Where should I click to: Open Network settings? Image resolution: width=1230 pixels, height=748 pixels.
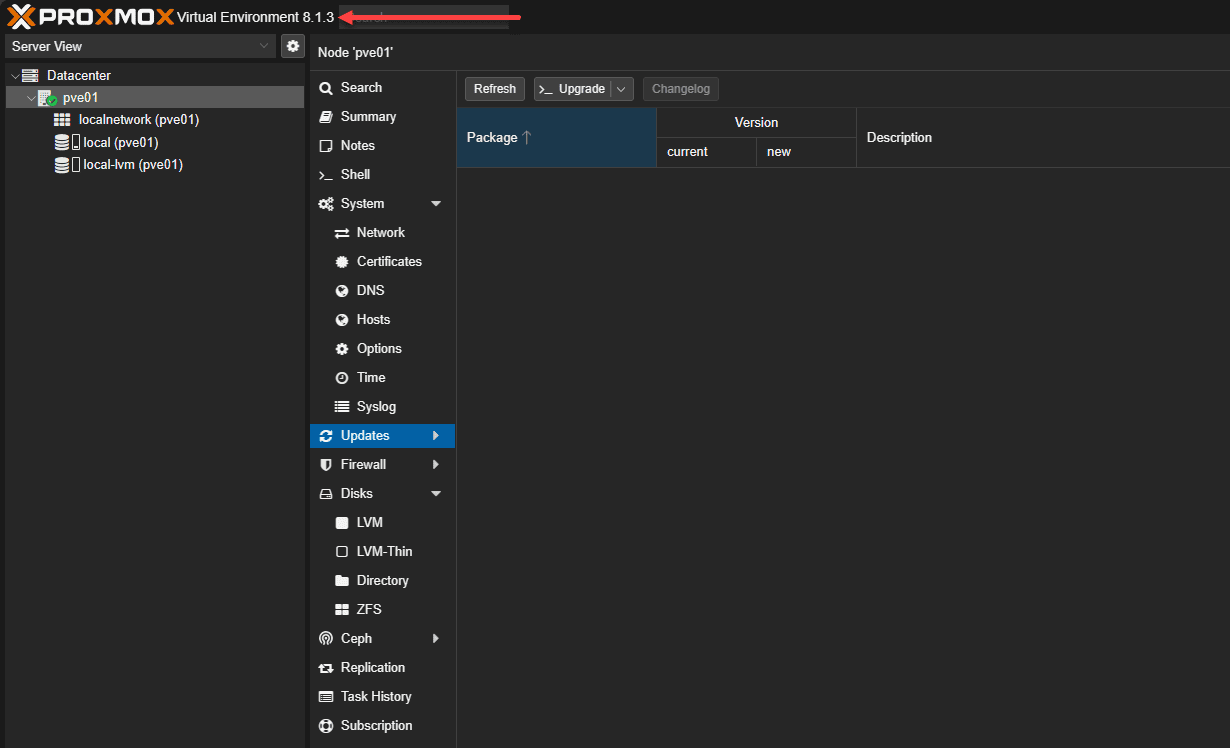click(x=382, y=233)
